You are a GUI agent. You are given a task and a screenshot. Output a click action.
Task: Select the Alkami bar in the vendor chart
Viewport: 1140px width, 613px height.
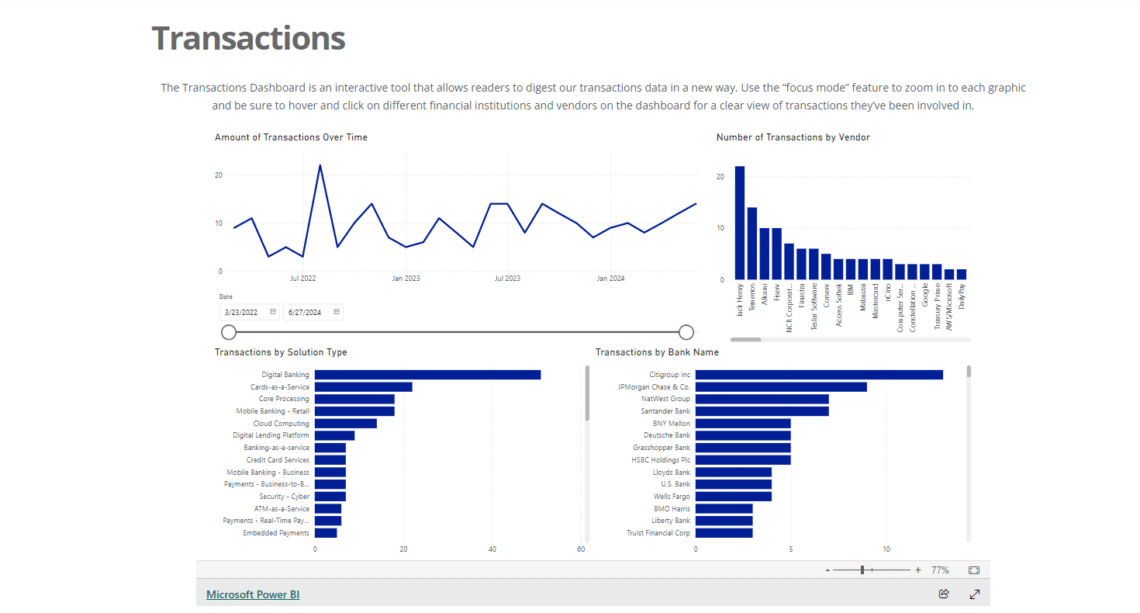coord(764,254)
